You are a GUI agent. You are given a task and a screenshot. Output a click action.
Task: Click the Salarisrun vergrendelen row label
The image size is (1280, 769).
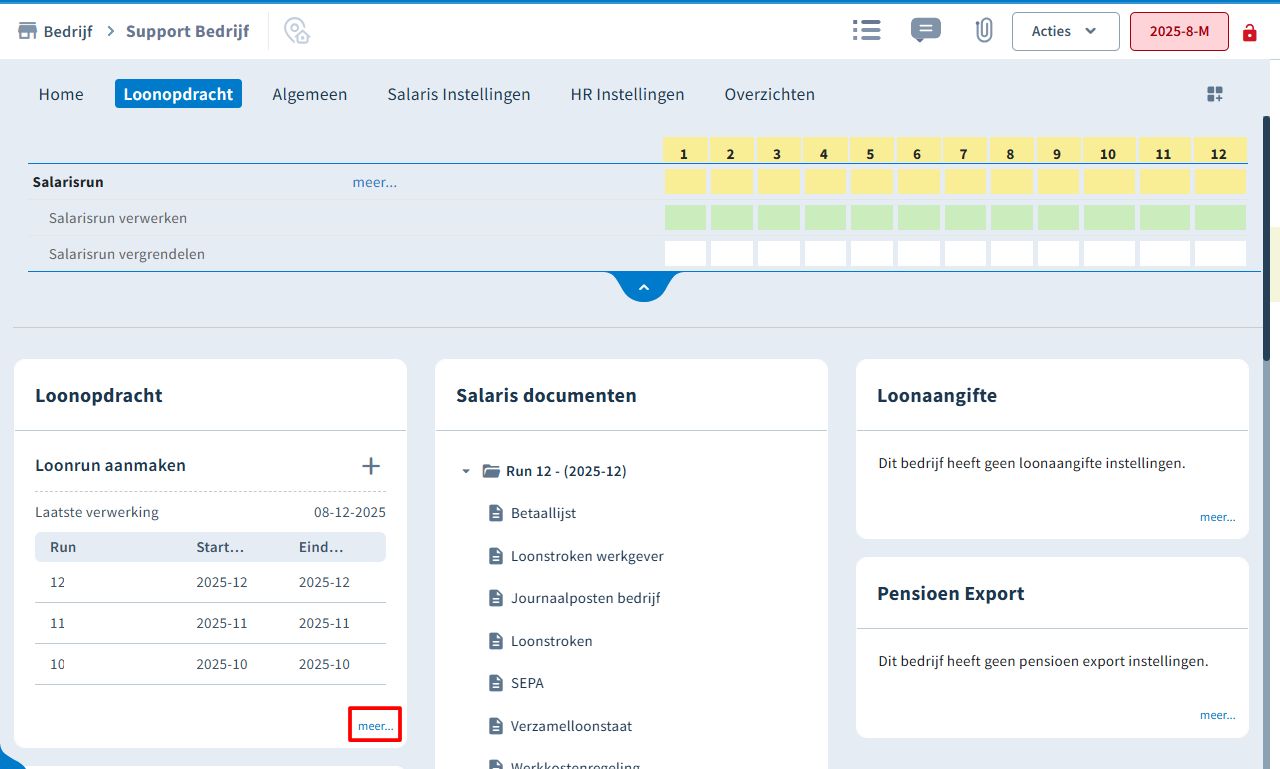127,254
